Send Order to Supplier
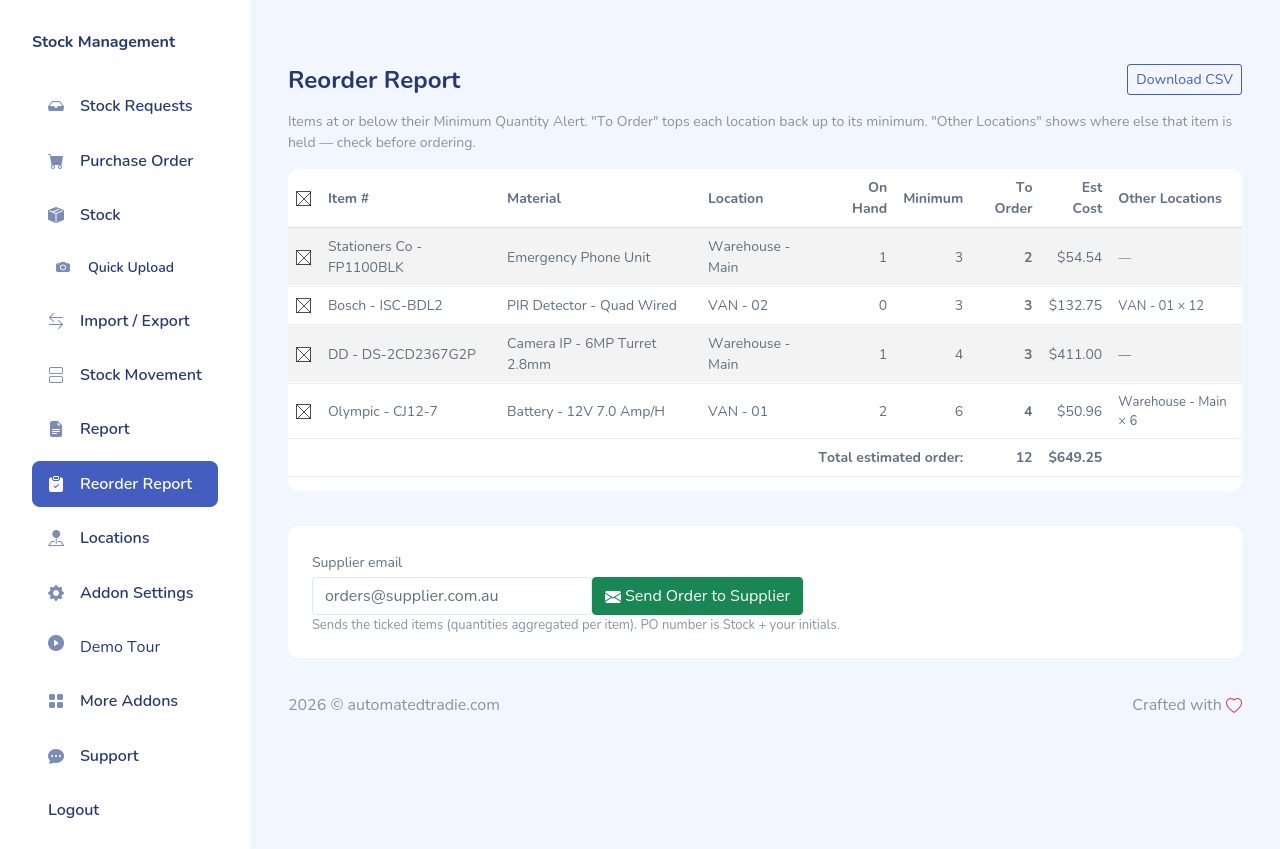Image resolution: width=1280 pixels, height=849 pixels. coord(697,596)
